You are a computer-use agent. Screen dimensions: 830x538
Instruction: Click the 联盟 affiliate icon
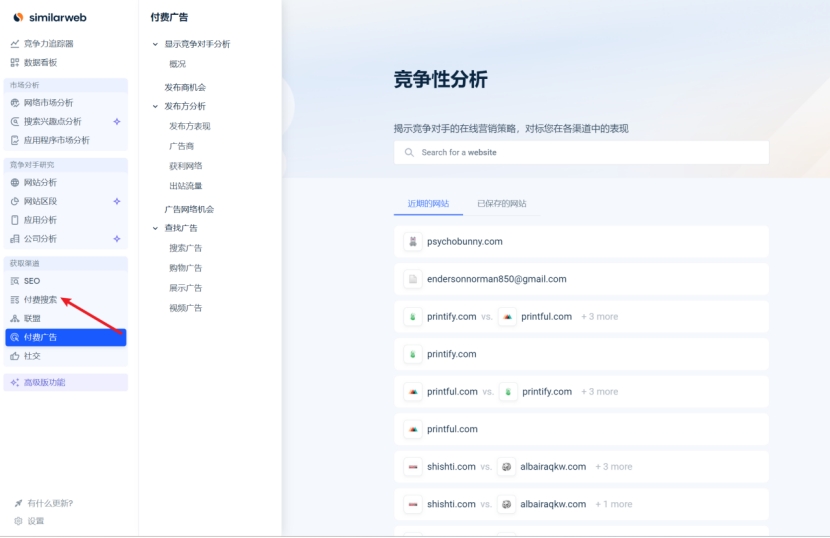pos(15,319)
